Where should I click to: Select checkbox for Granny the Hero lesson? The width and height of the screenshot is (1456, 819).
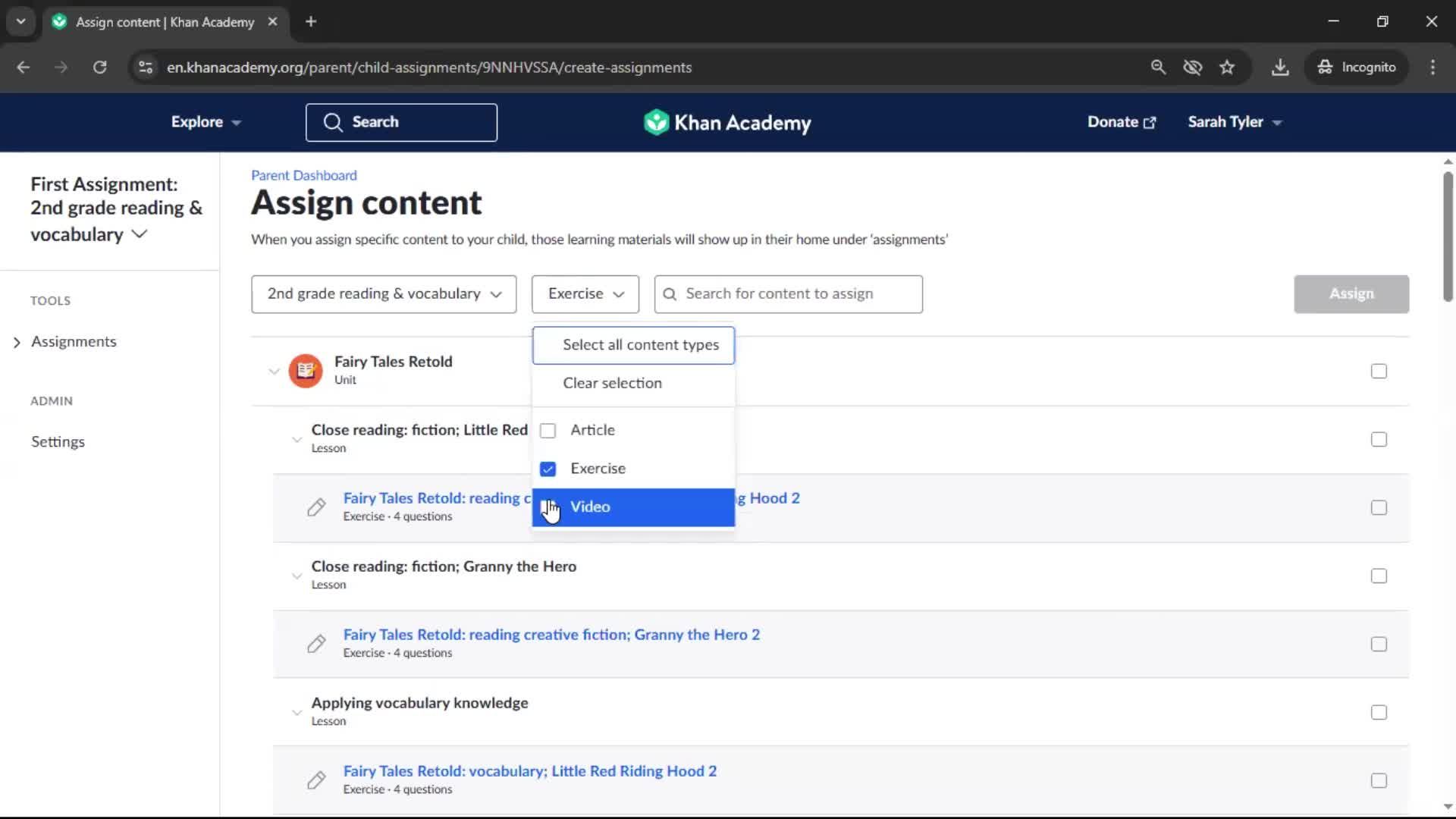pyautogui.click(x=1379, y=576)
